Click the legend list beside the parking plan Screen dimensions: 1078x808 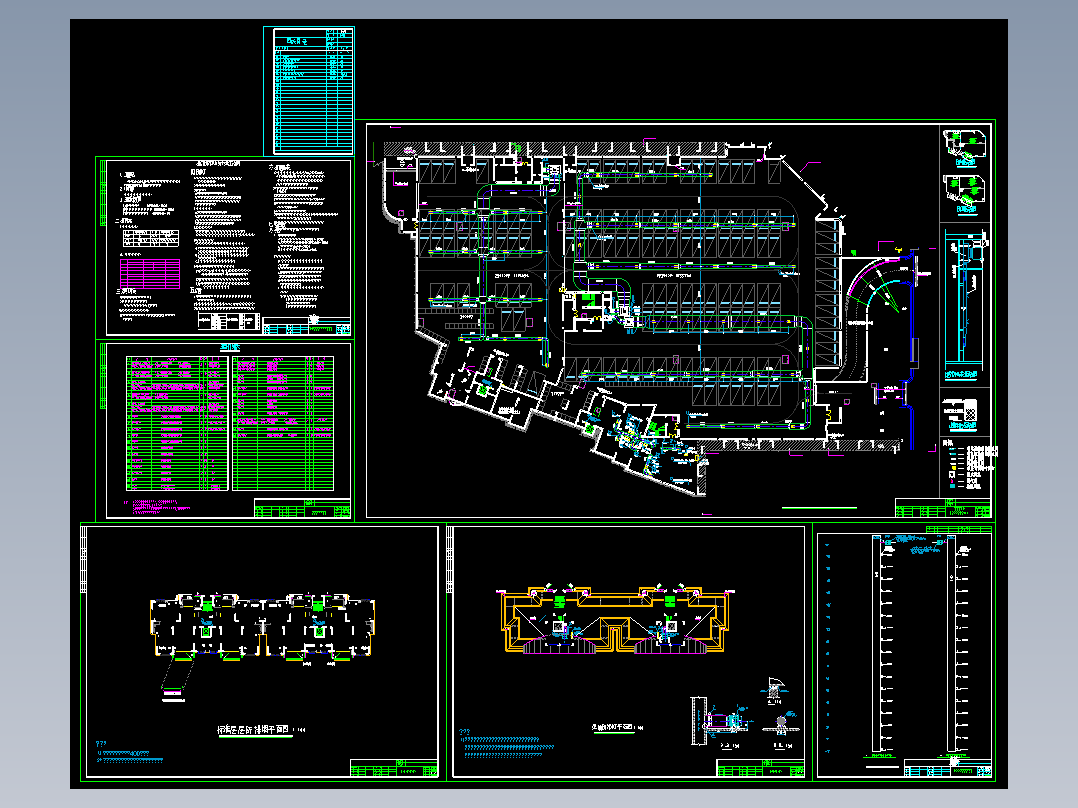click(969, 466)
